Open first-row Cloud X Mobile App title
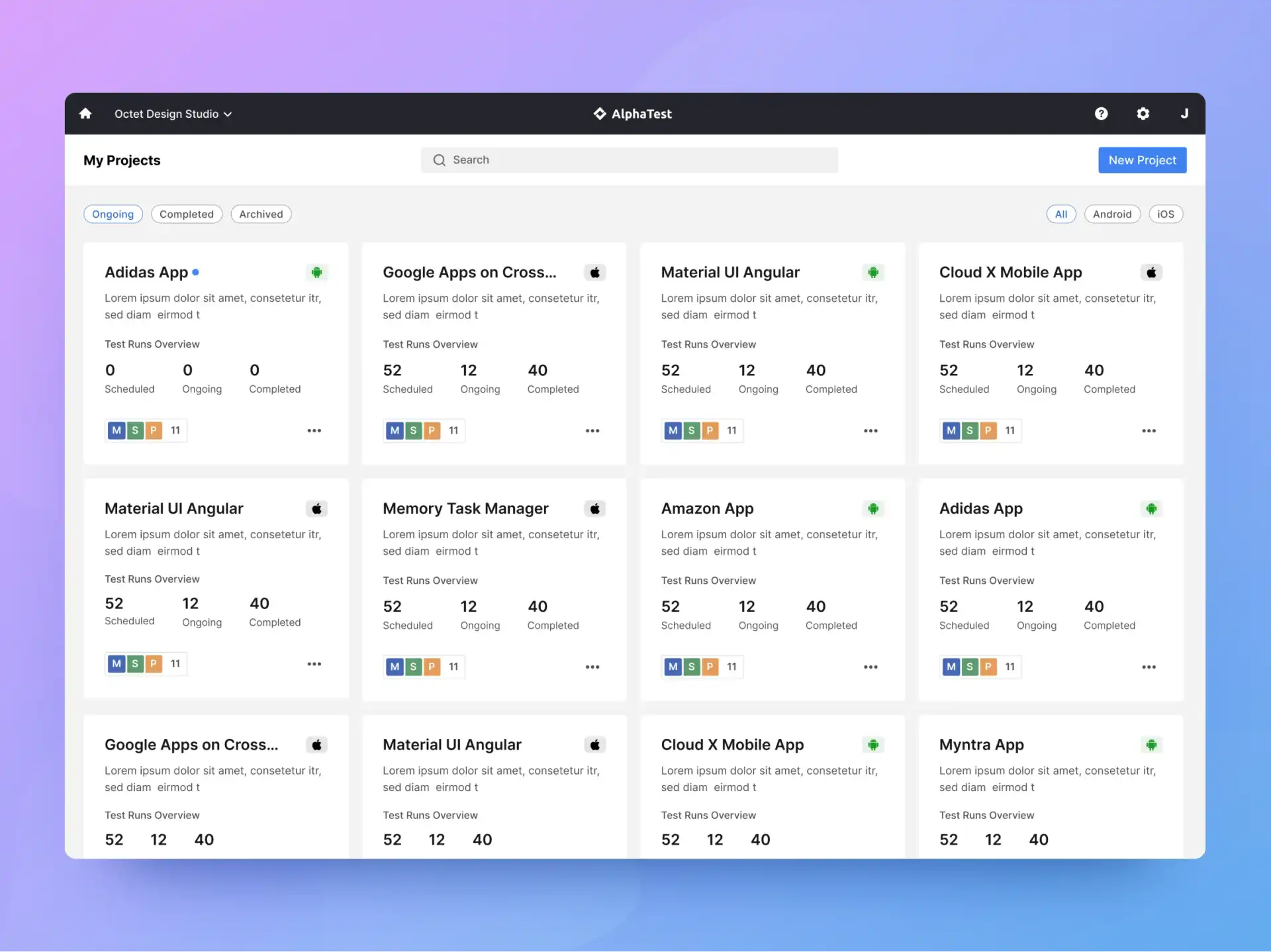Viewport: 1271px width, 952px height. (x=1010, y=272)
